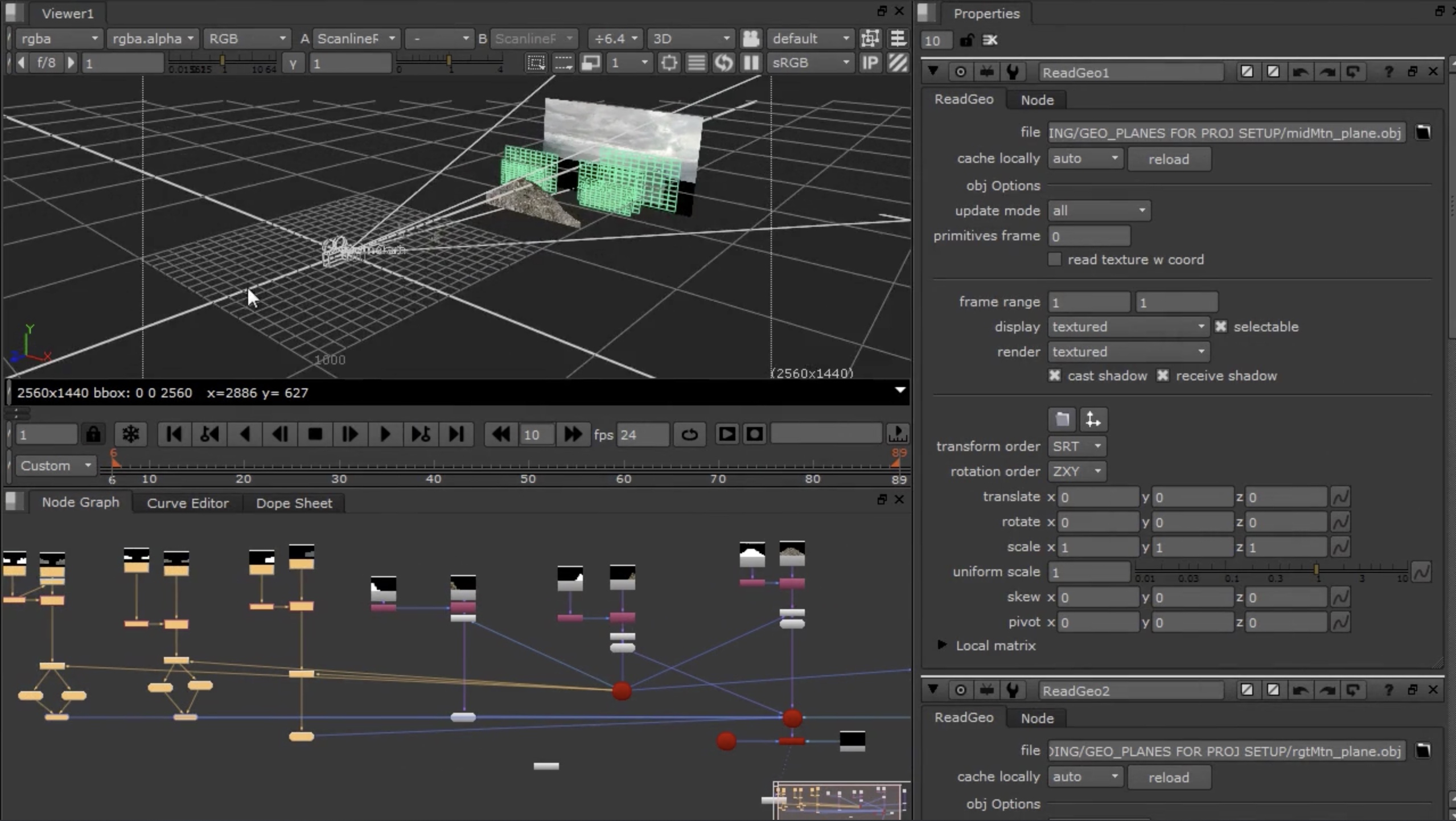The width and height of the screenshot is (1456, 821).
Task: Open the translate animation menu icon
Action: coord(1340,497)
